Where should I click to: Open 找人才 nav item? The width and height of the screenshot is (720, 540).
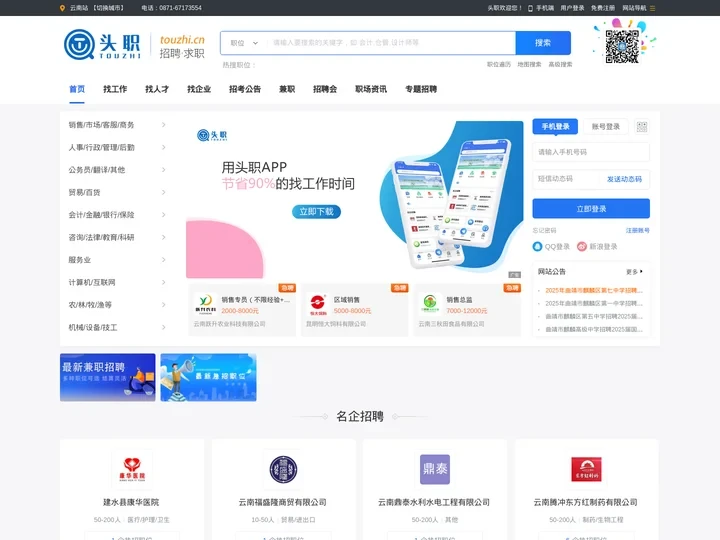click(x=157, y=89)
